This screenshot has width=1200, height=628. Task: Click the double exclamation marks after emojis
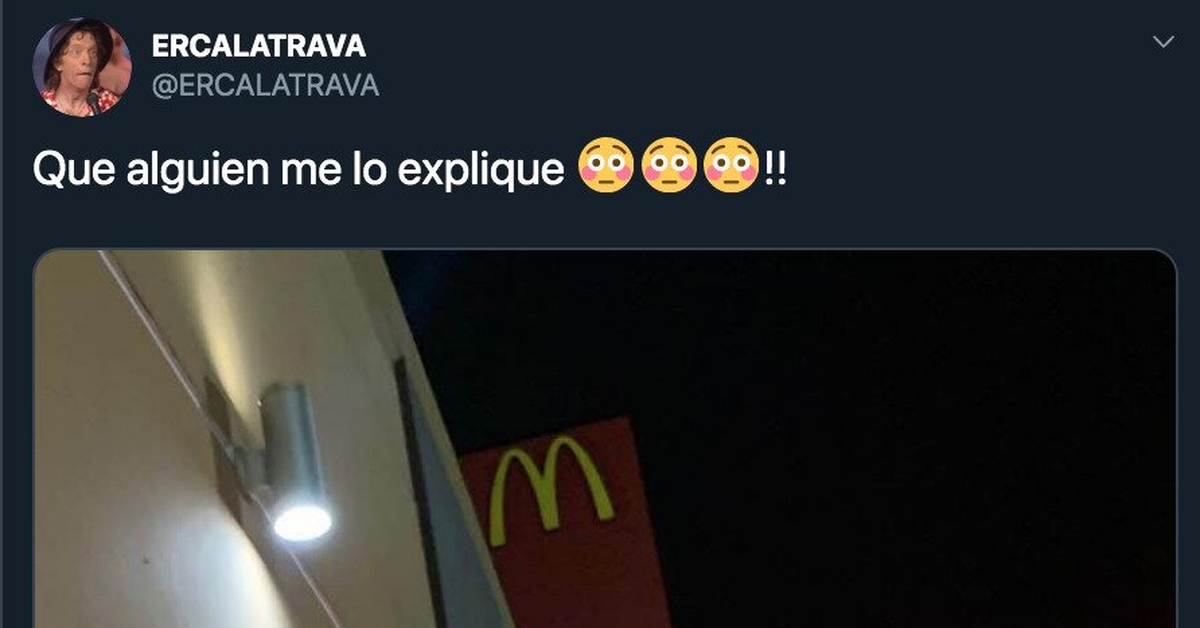tap(774, 168)
